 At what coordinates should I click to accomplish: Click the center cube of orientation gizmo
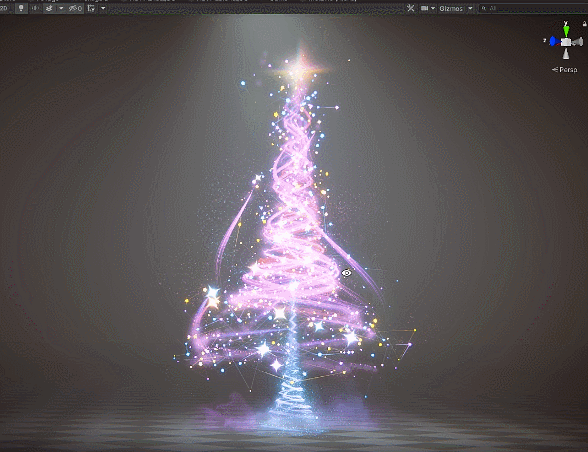tap(566, 42)
